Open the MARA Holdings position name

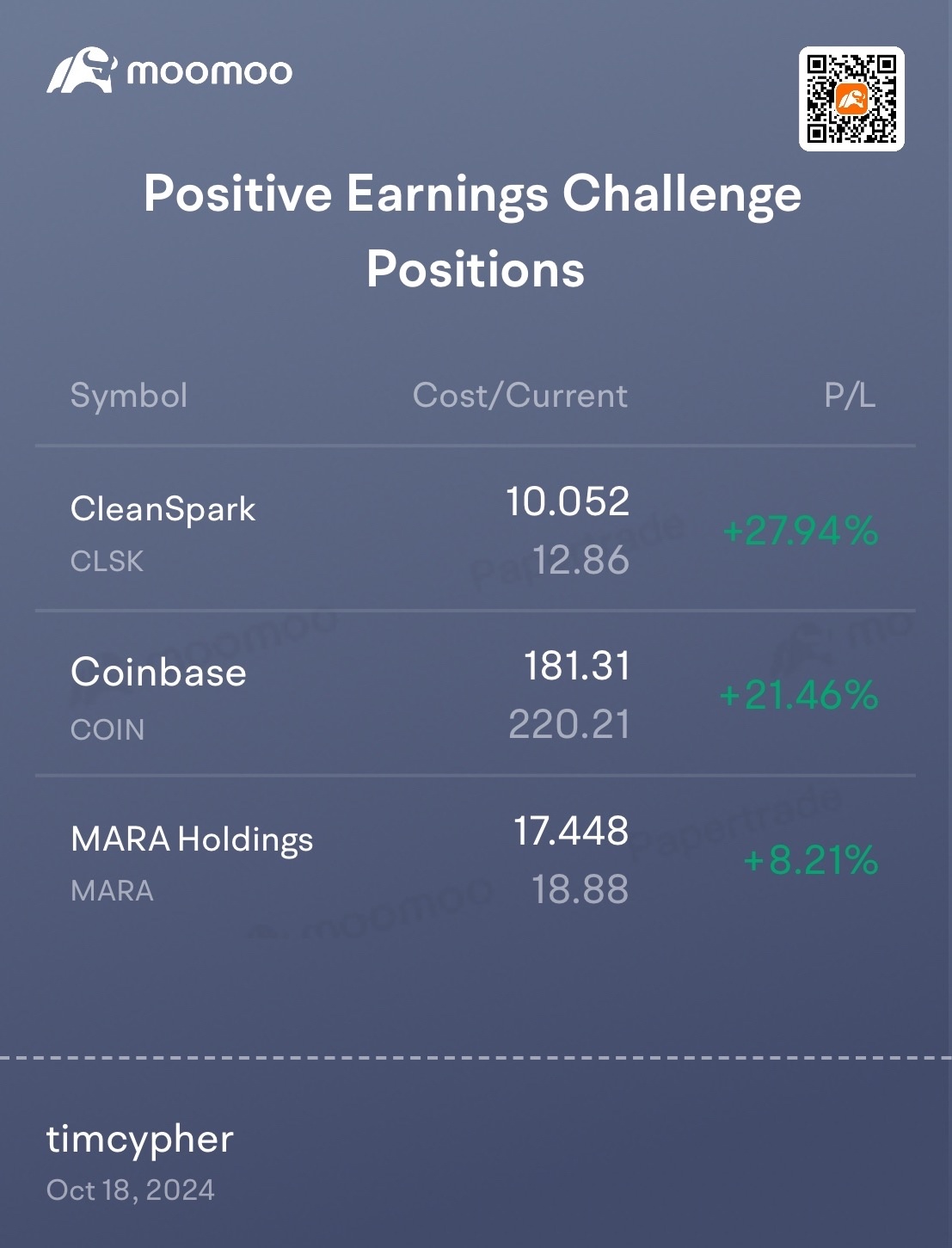click(x=192, y=839)
